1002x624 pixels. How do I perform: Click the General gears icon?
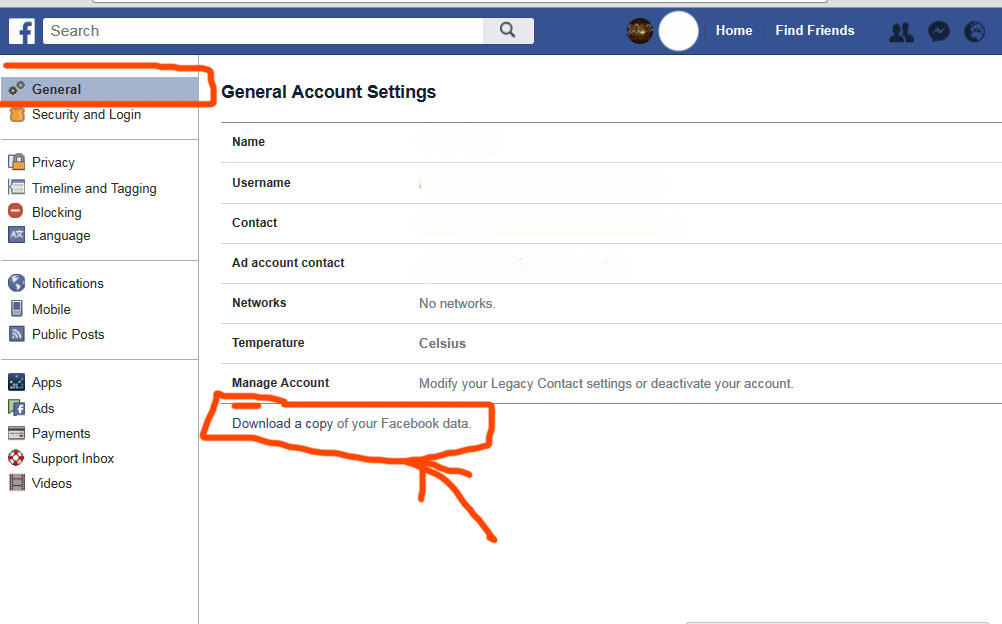point(17,89)
